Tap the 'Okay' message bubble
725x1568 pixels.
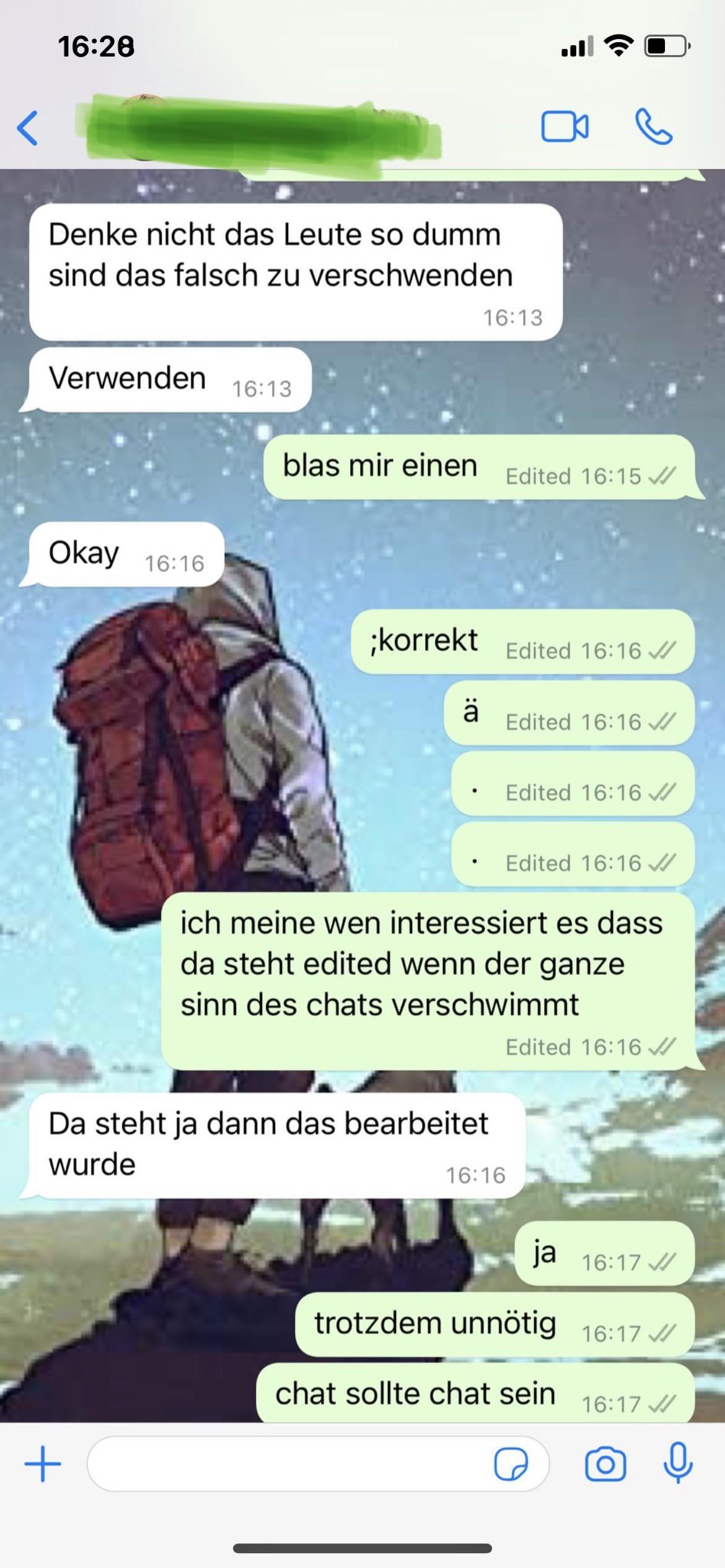click(123, 554)
